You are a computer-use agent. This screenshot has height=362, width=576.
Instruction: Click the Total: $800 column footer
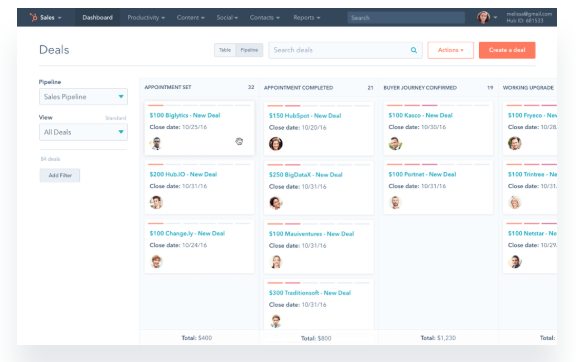[x=316, y=338]
